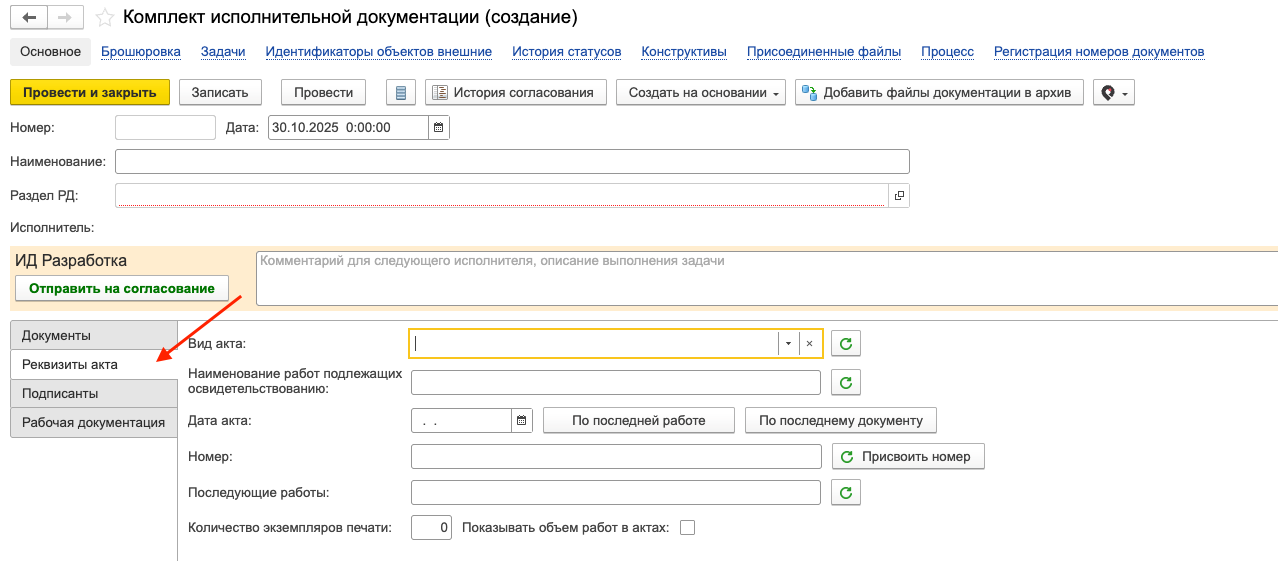This screenshot has width=1278, height=561.
Task: Open calendar picker for the Дата field
Action: (438, 127)
